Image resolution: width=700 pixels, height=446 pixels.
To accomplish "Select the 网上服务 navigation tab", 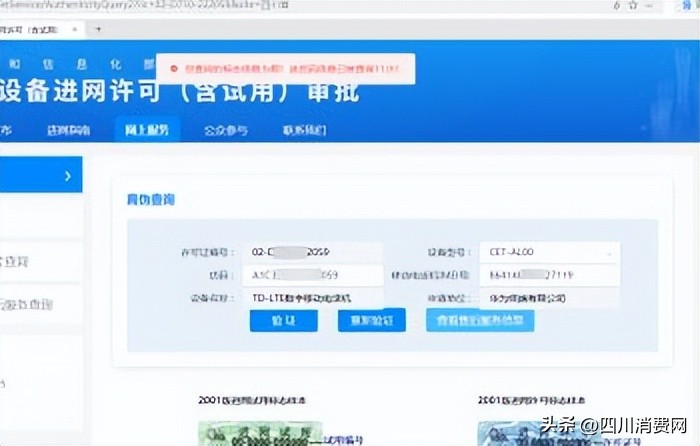I will pyautogui.click(x=147, y=130).
